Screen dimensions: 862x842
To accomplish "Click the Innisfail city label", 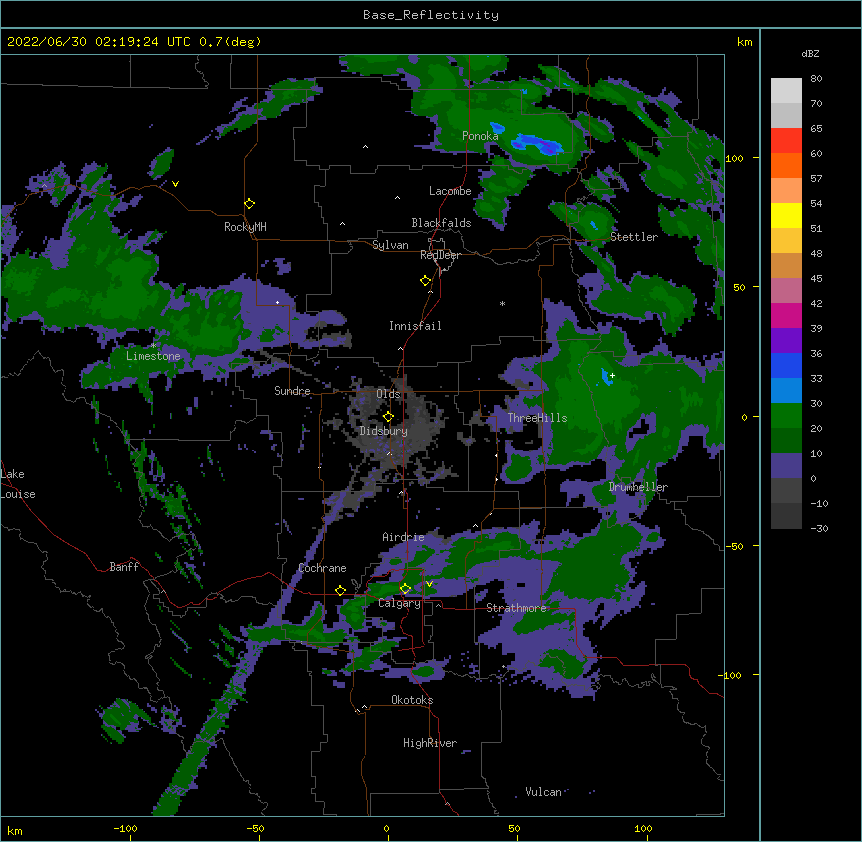I will tap(415, 326).
